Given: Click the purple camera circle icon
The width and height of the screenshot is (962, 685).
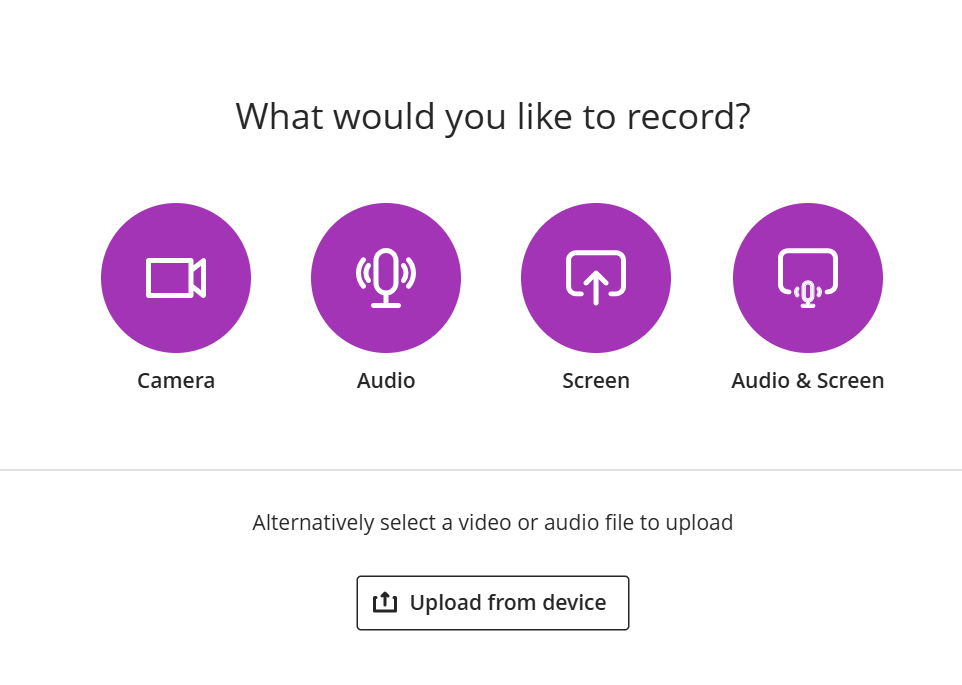Looking at the screenshot, I should (x=176, y=277).
